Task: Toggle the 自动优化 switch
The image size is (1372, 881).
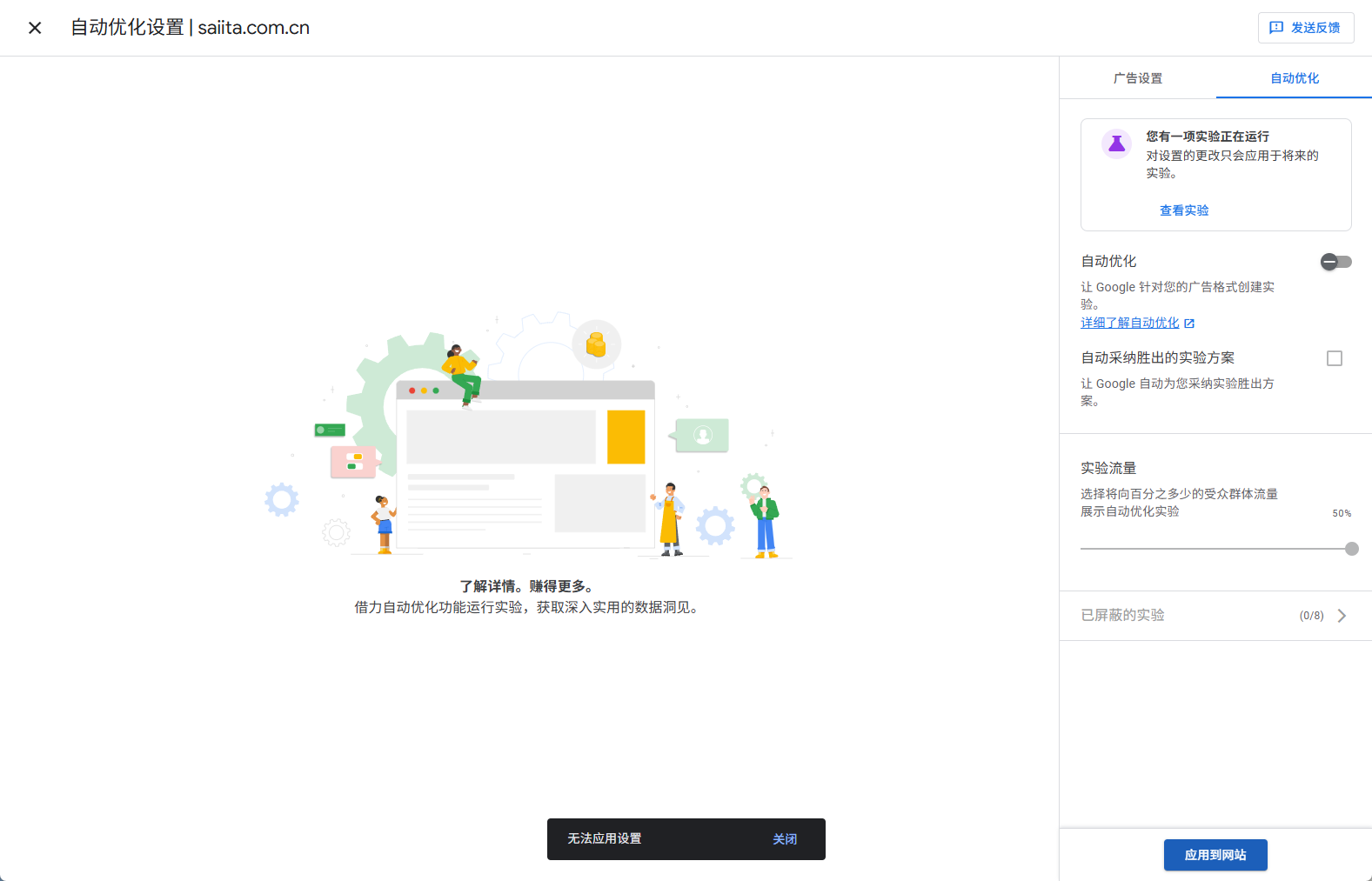Action: point(1335,262)
